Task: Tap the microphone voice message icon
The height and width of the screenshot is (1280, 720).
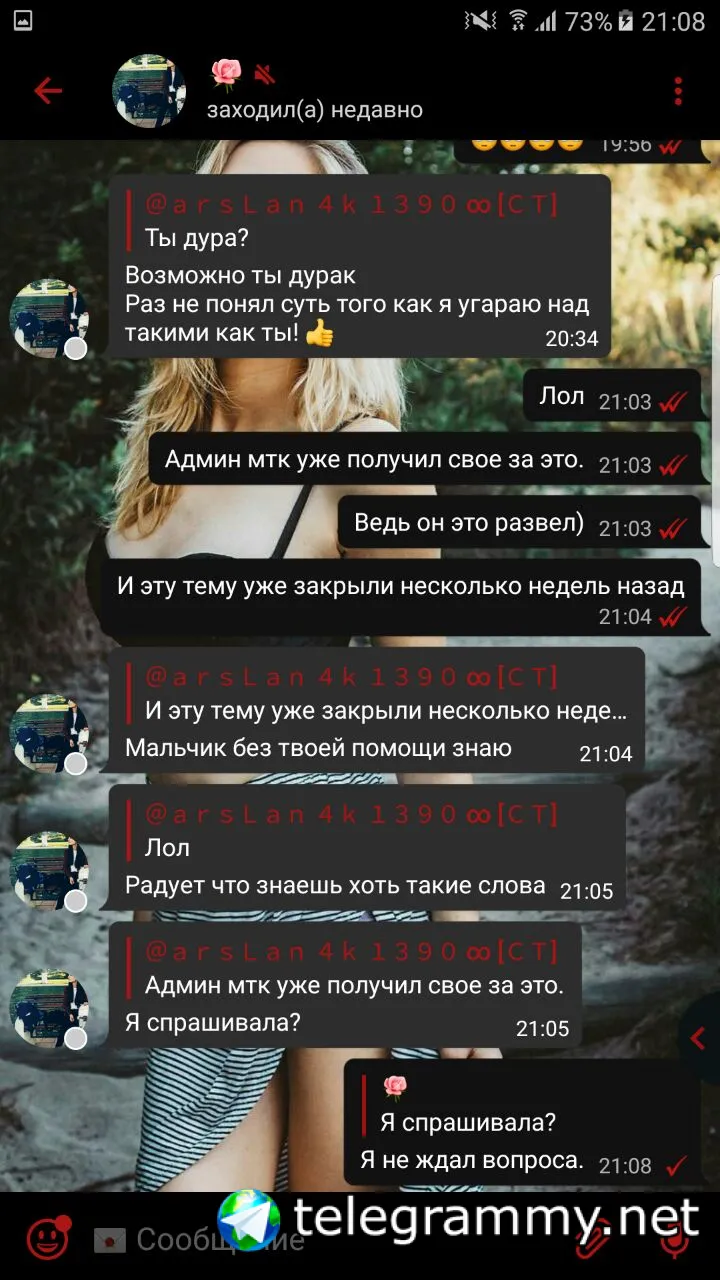Action: (676, 1240)
